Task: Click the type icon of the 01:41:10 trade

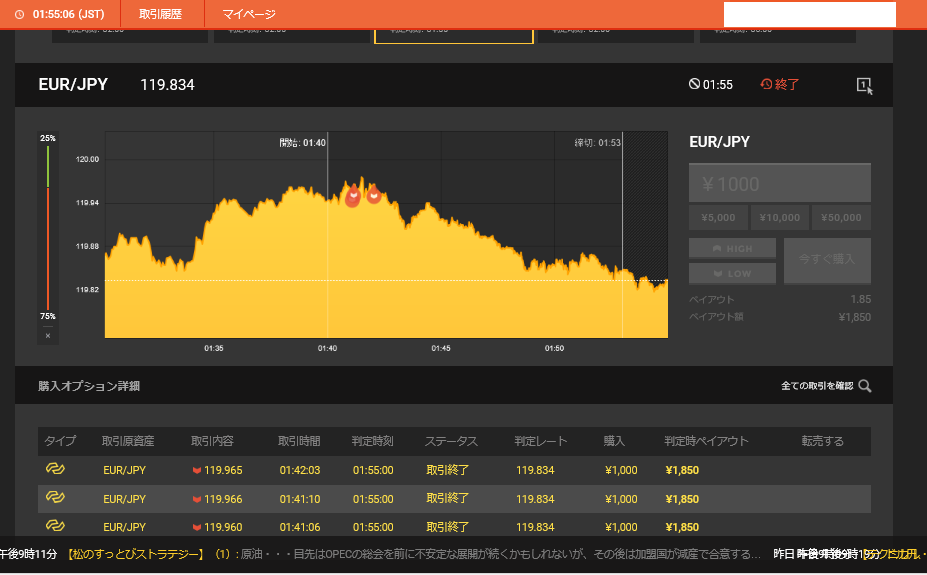Action: click(x=55, y=499)
